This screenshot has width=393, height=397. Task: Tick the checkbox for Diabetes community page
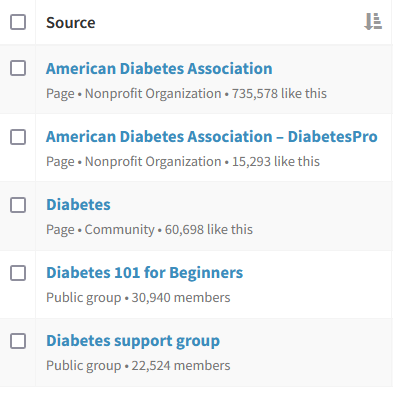pyautogui.click(x=18, y=205)
